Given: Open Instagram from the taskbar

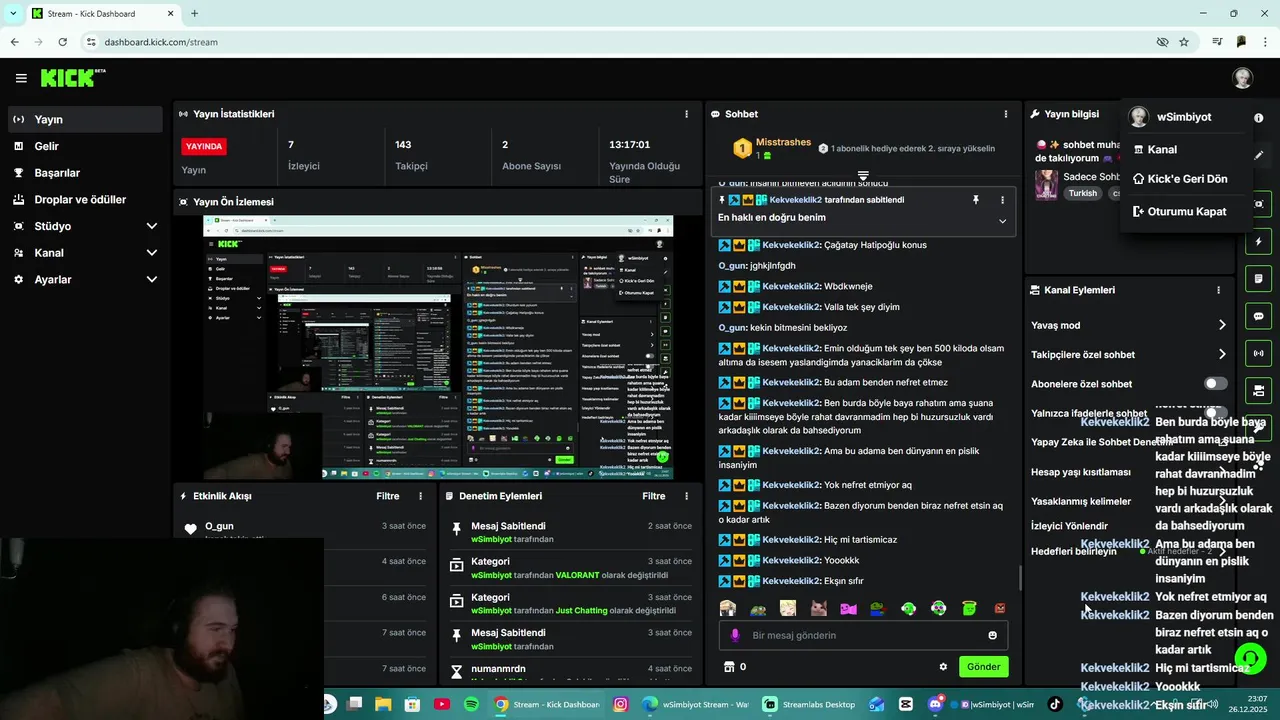Looking at the screenshot, I should [x=620, y=704].
